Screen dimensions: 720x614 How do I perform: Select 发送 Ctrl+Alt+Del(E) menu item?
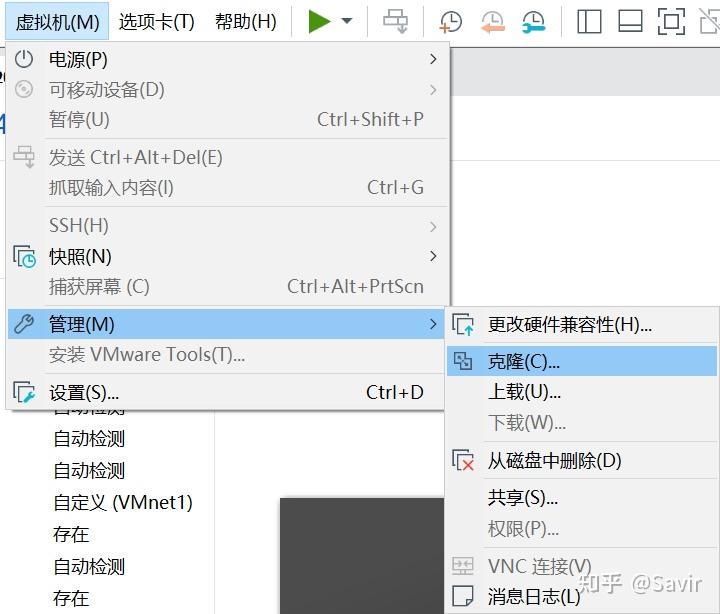point(228,158)
